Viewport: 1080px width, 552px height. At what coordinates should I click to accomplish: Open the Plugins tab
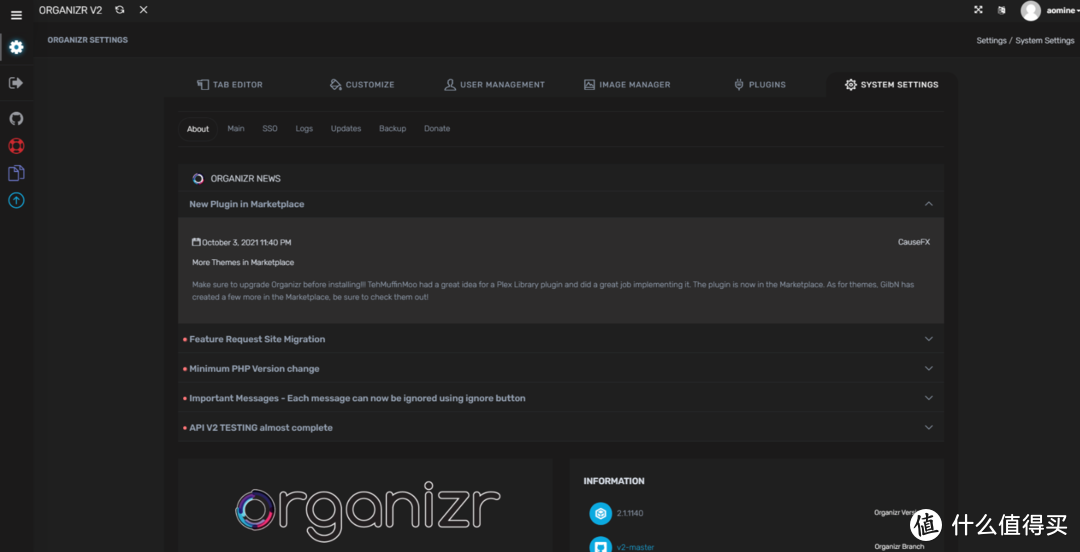click(x=759, y=85)
